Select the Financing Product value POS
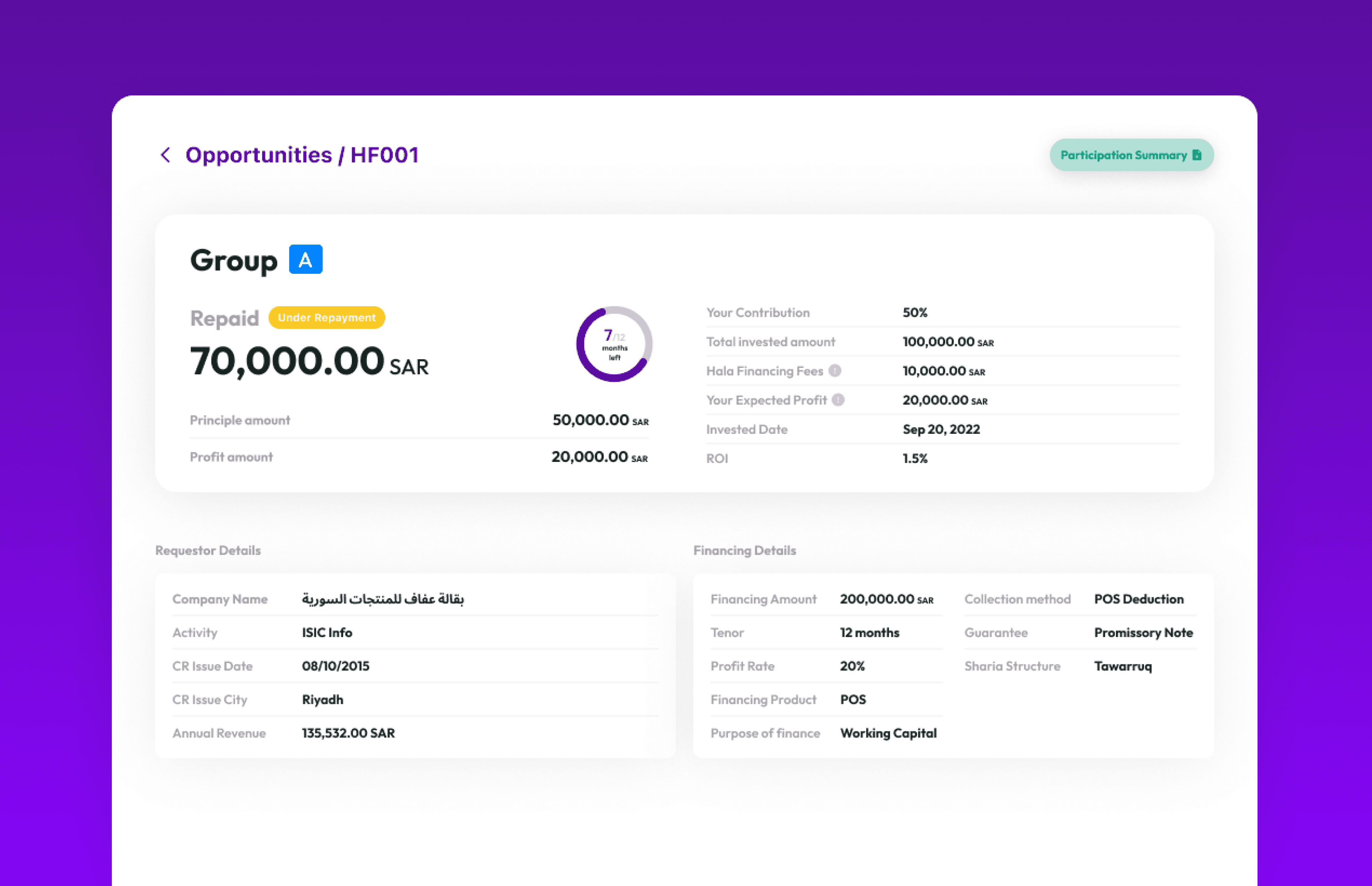Viewport: 1372px width, 886px height. tap(853, 700)
